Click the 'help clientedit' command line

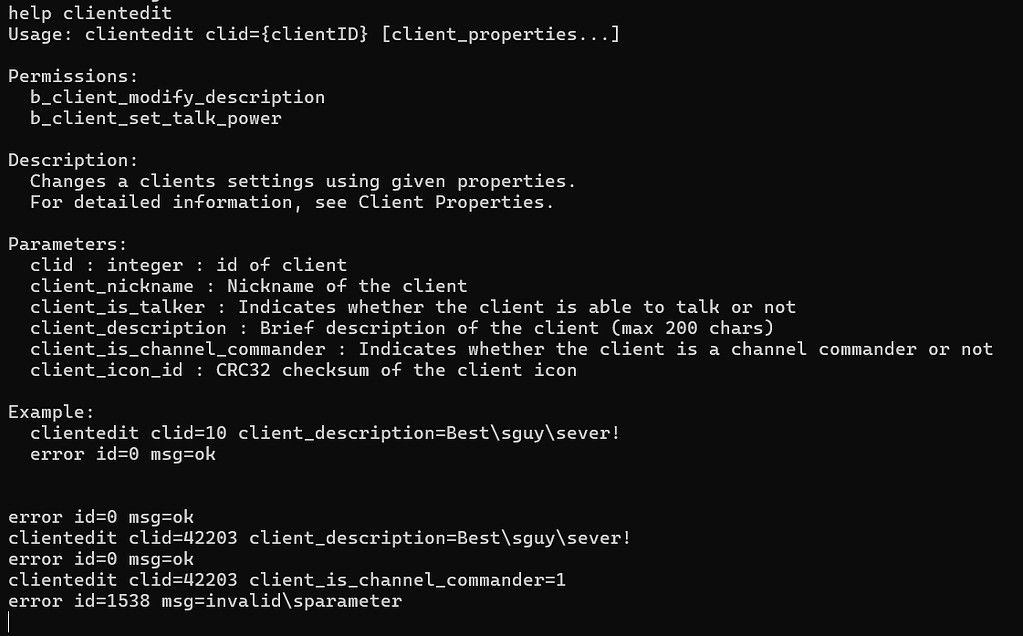(x=90, y=13)
